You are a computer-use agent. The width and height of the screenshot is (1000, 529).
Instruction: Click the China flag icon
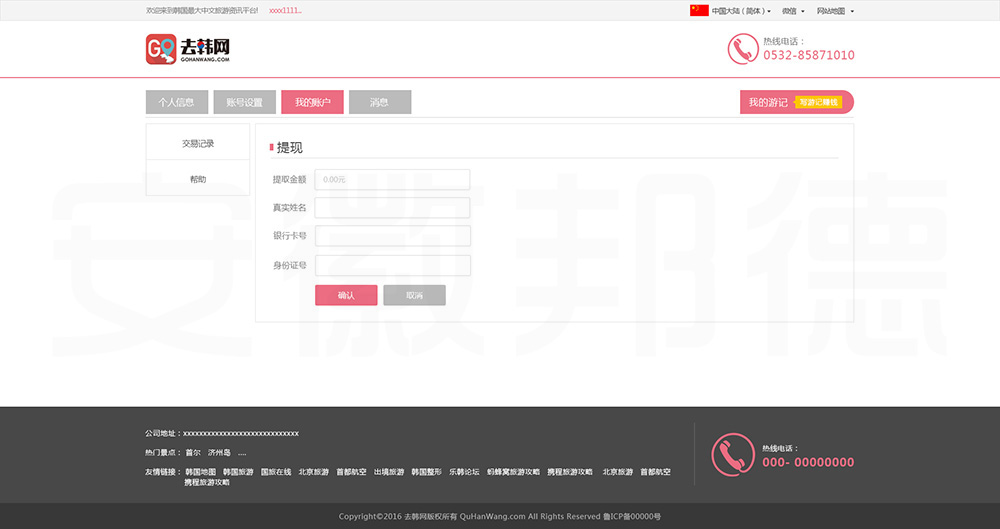pos(699,11)
